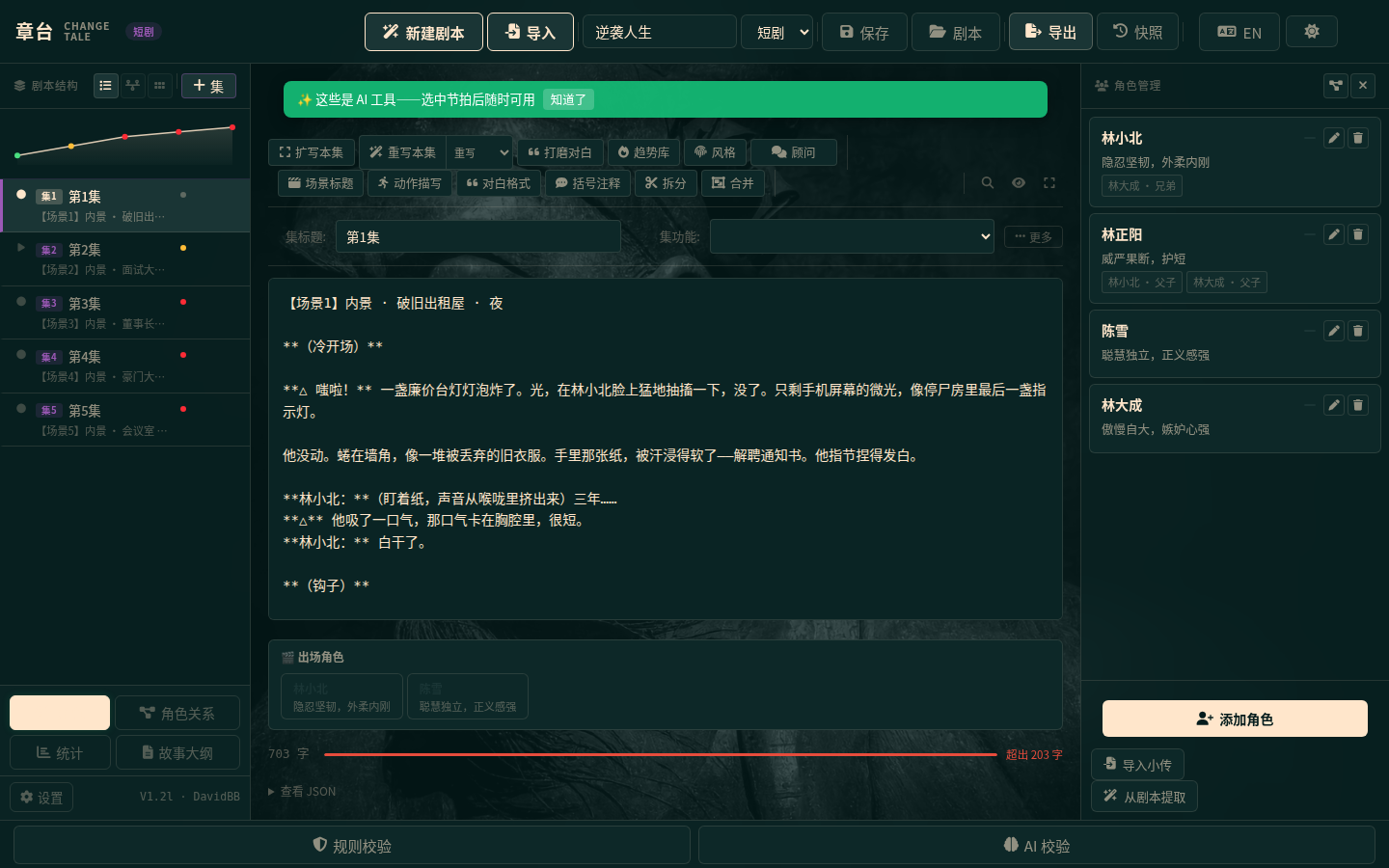Select 第3集 in episode list
This screenshot has height=868, width=1389.
coord(125,312)
